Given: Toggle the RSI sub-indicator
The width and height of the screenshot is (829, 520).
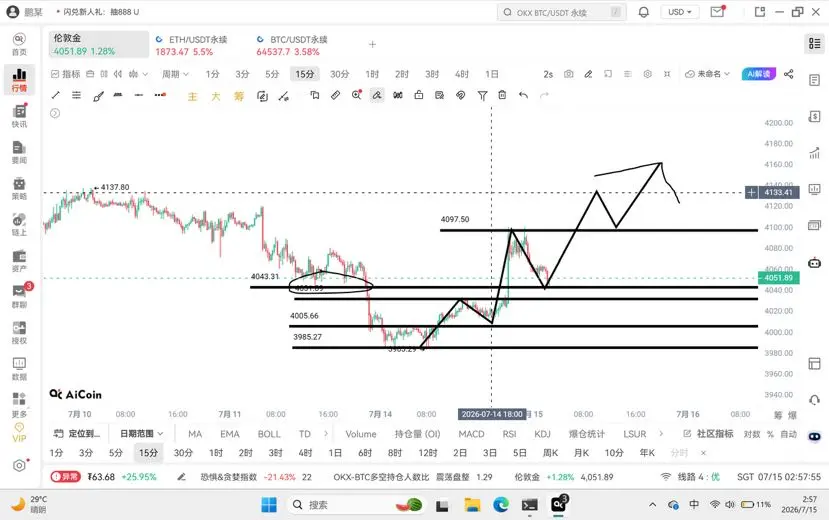Looking at the screenshot, I should click(509, 434).
